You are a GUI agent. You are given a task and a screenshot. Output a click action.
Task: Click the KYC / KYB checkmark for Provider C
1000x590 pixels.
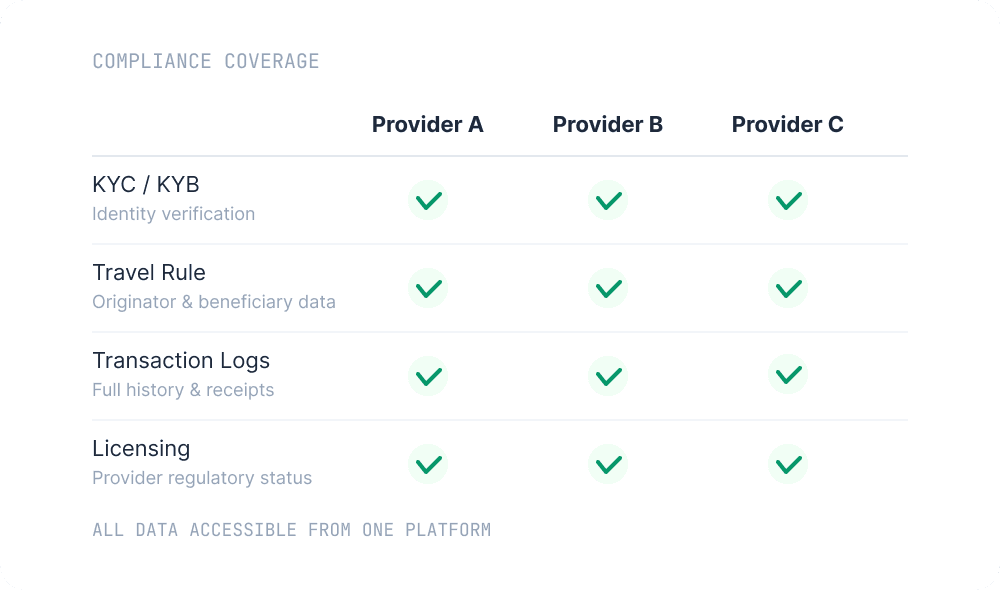(788, 200)
